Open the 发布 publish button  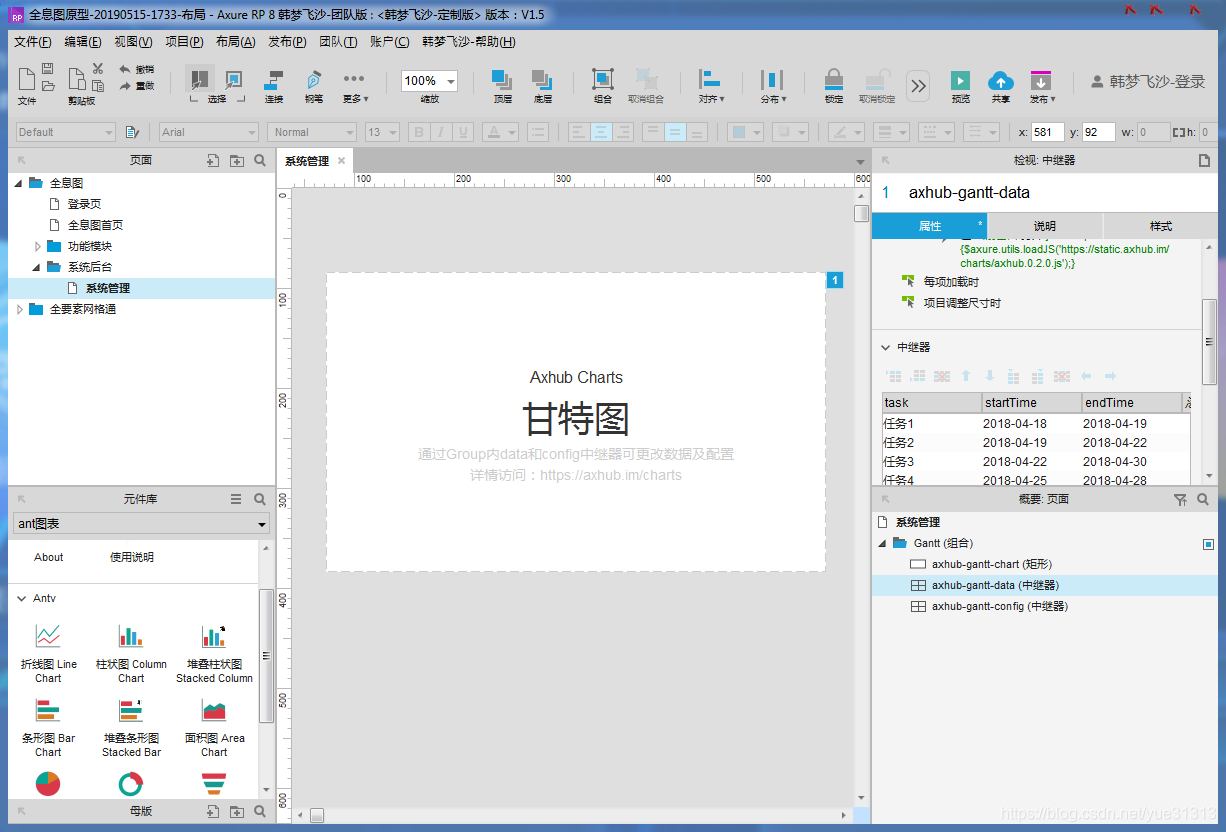point(1042,86)
